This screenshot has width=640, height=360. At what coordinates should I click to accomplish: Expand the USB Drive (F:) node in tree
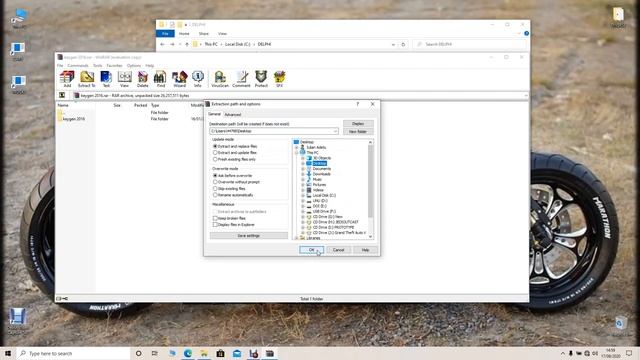pos(303,211)
